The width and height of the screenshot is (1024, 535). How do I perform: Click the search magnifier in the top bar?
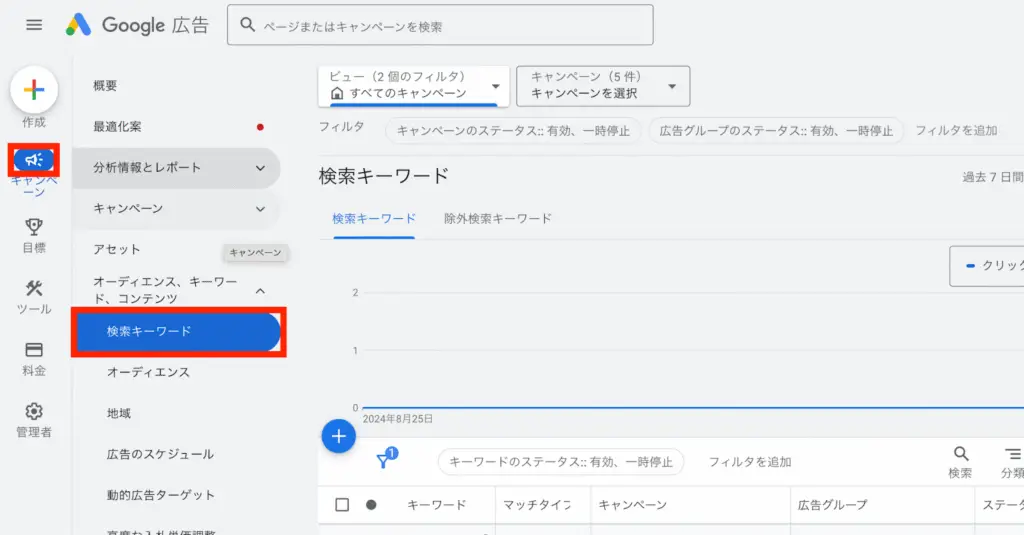coord(248,25)
